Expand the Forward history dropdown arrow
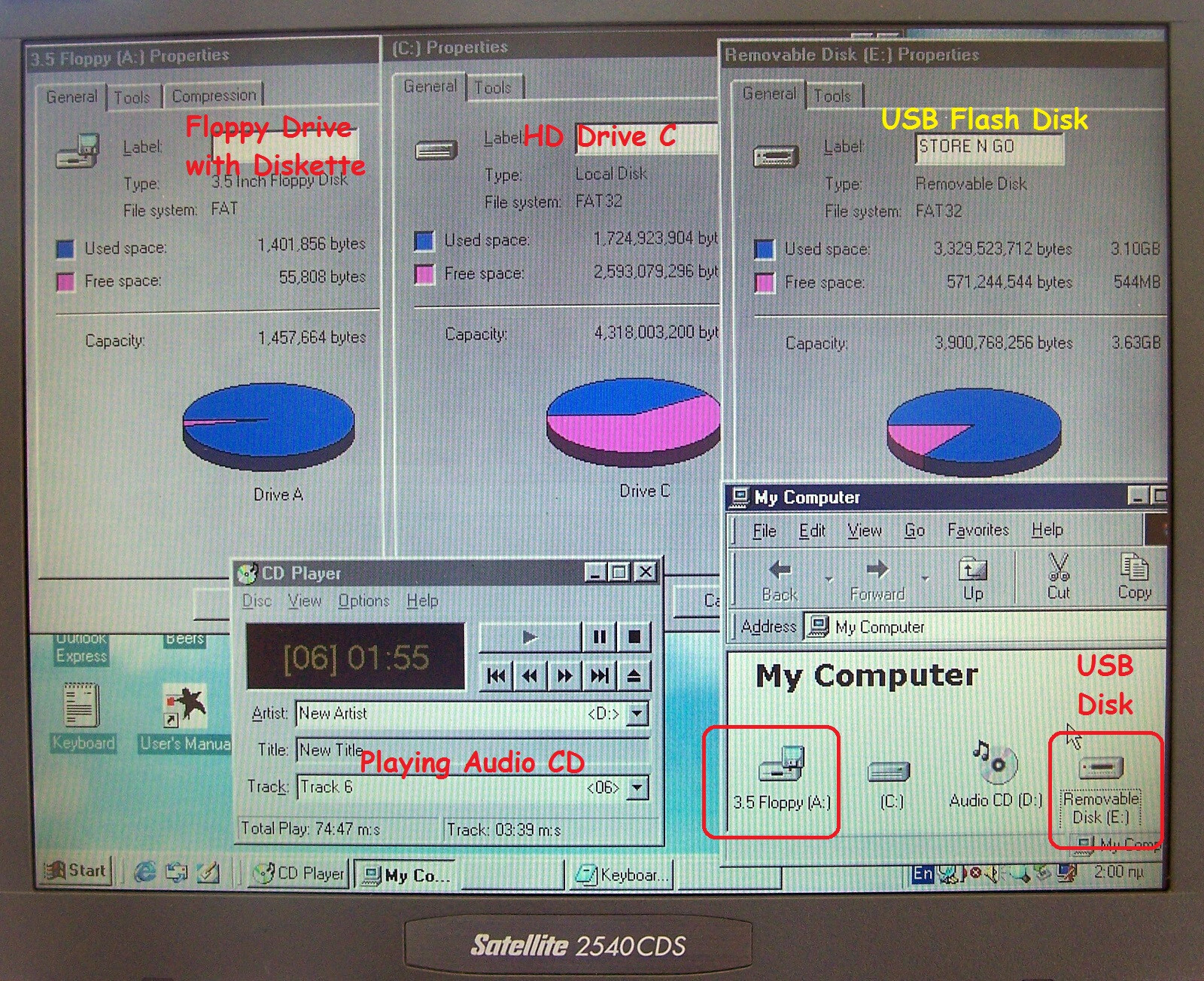This screenshot has height=981, width=1204. pyautogui.click(x=925, y=579)
